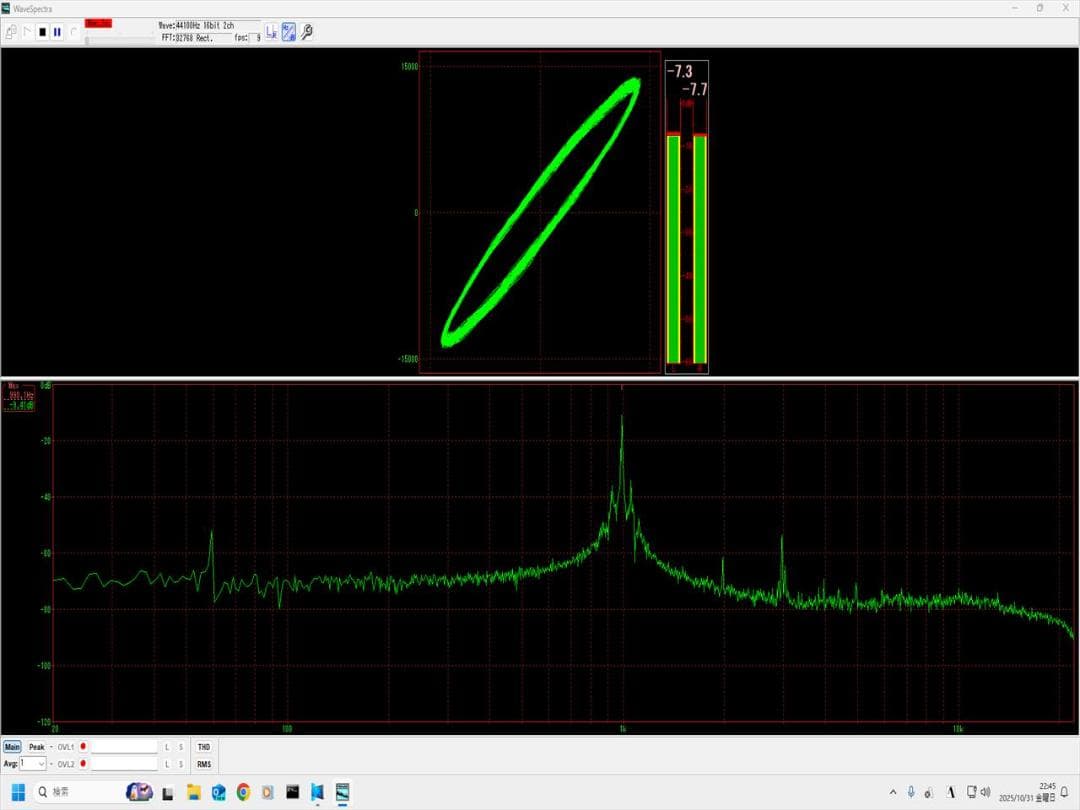The height and width of the screenshot is (810, 1080).
Task: Open the settings wrench icon
Action: click(307, 32)
